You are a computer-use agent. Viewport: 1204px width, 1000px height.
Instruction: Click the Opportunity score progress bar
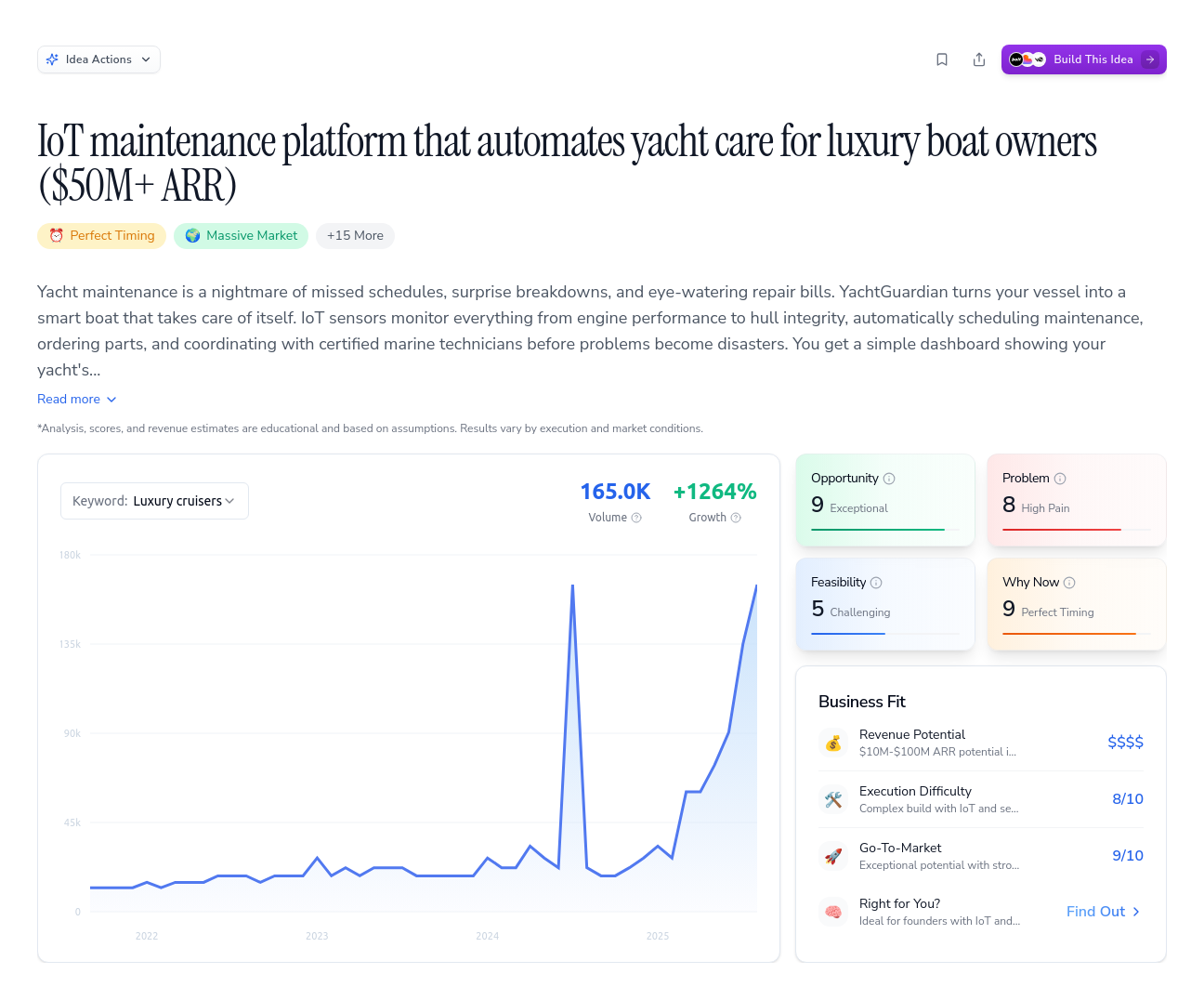tap(878, 530)
